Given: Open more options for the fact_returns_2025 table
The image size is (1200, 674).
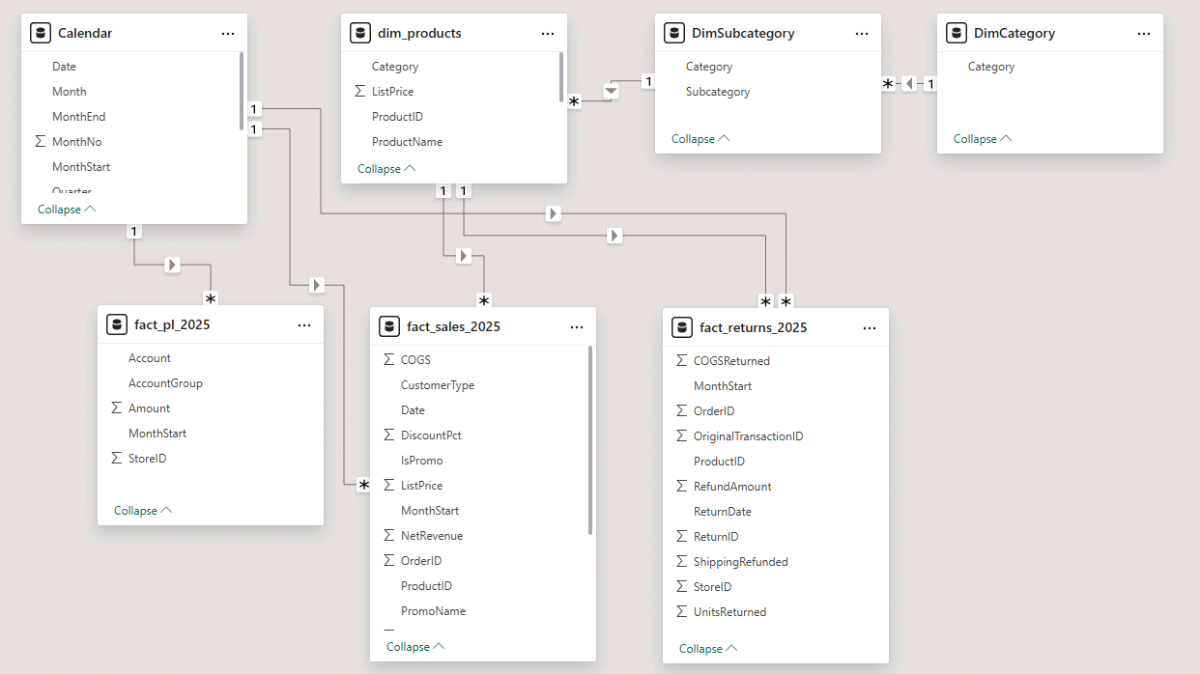Looking at the screenshot, I should (x=869, y=328).
